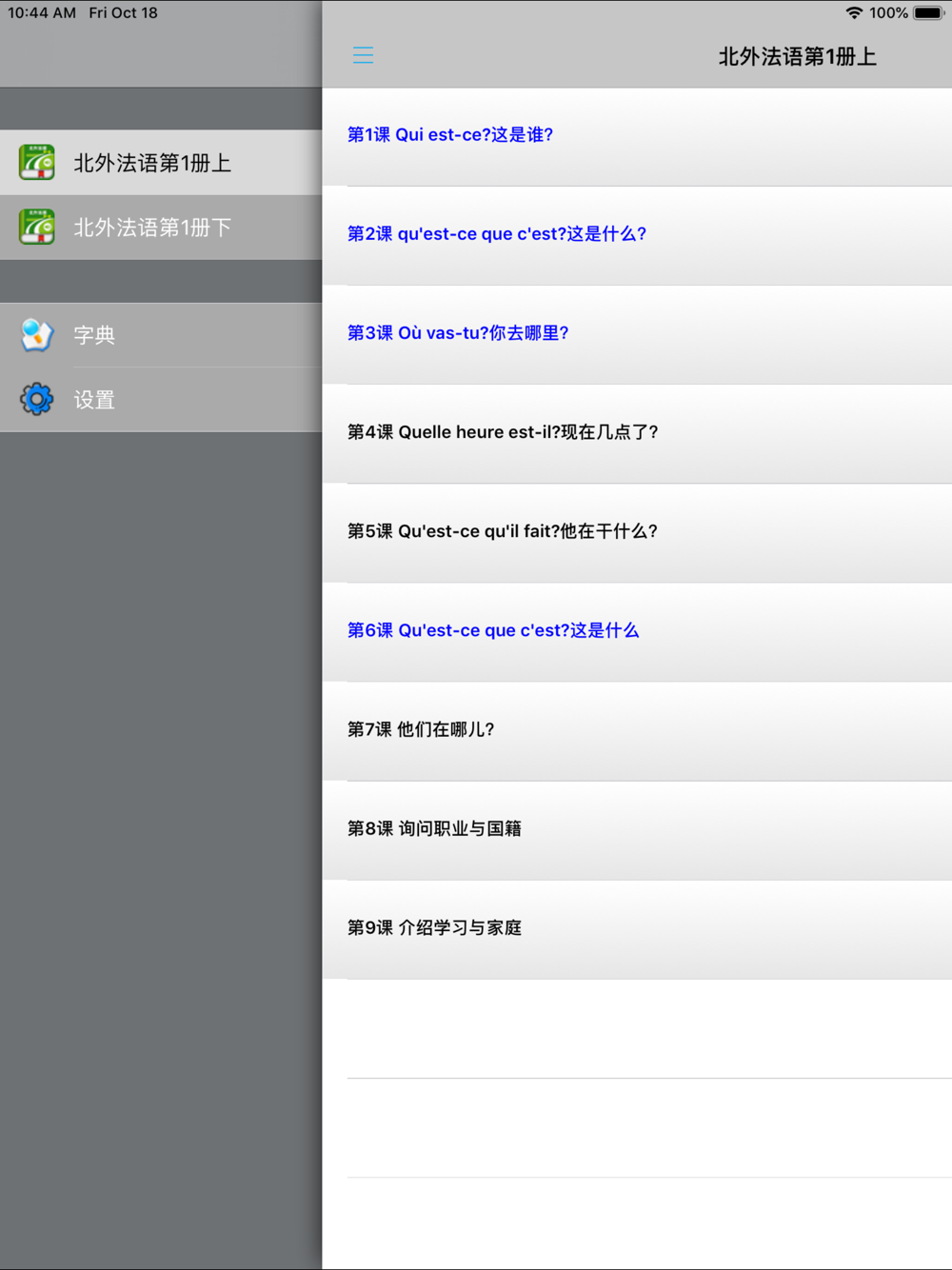
Task: Open lesson 第2课 qu'est-ce que c'est?
Action: (x=637, y=235)
